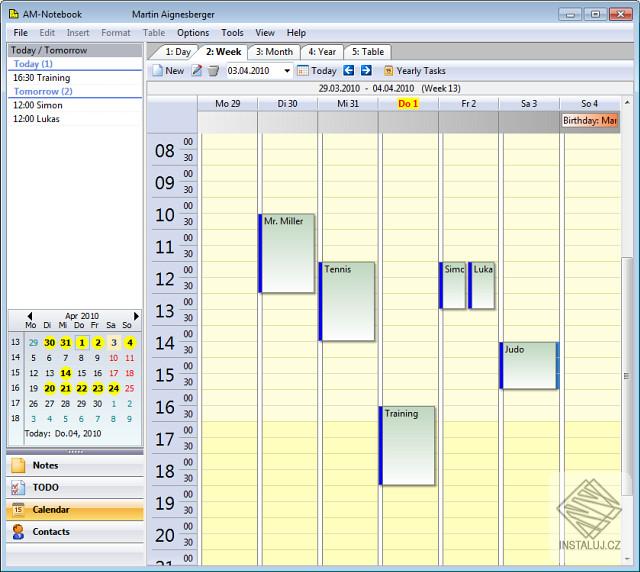Click the 12:00 Lukas entry in Tomorrow list
This screenshot has height=572, width=640.
(x=75, y=119)
